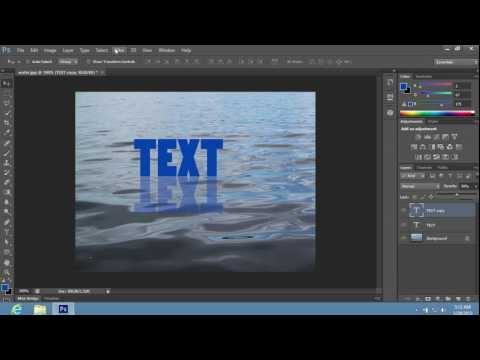Select the Eraser tool
Image resolution: width=480 pixels, height=360 pixels.
click(7, 182)
